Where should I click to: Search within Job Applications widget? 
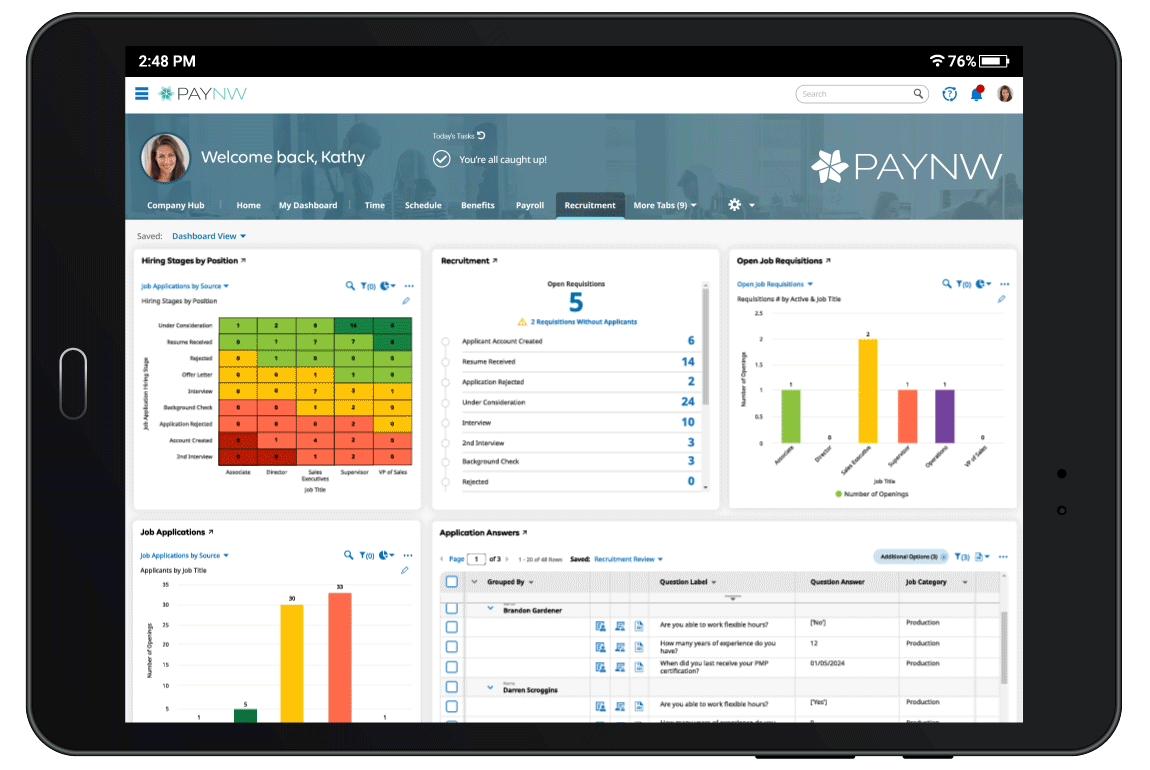click(348, 554)
